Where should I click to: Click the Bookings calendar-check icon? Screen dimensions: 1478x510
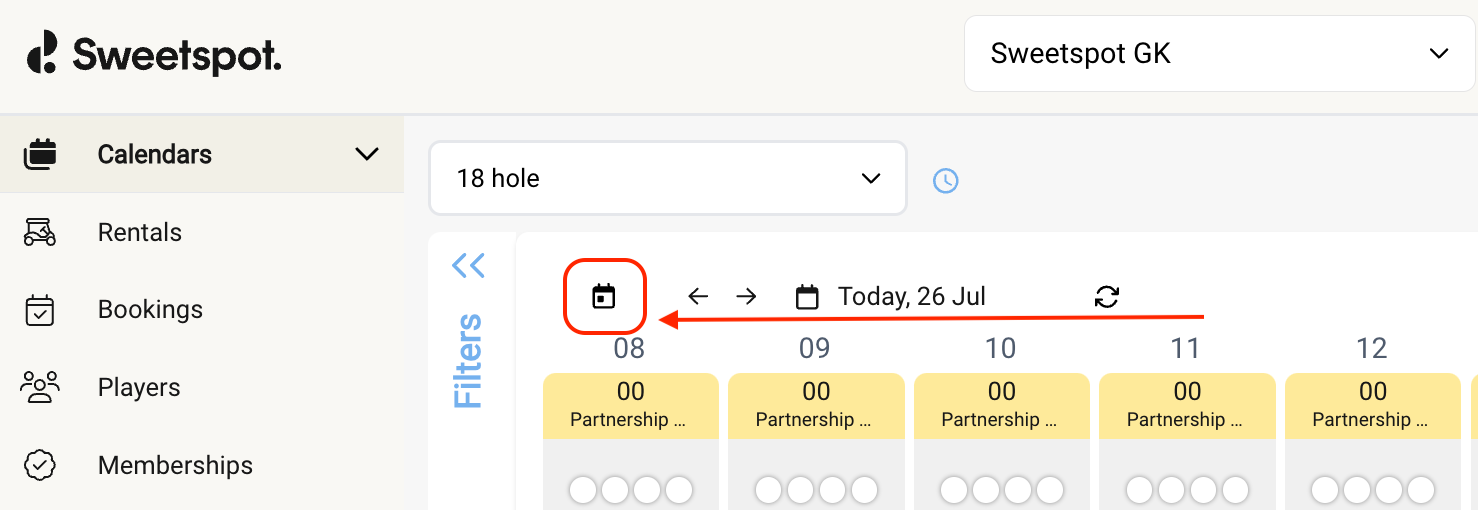coord(40,310)
